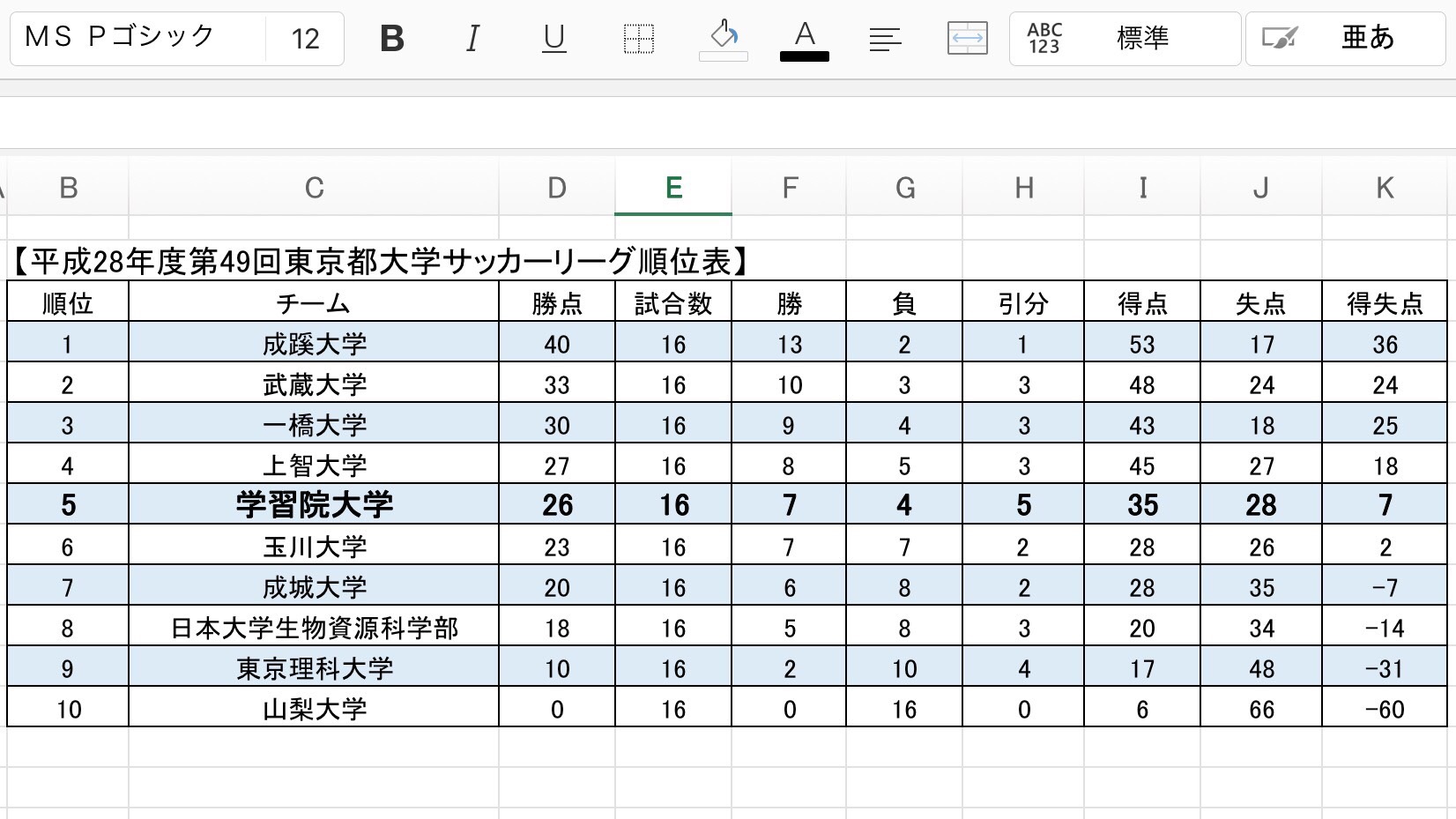Open ABC 123 number format
Screen dimensions: 1456x819
1125,39
